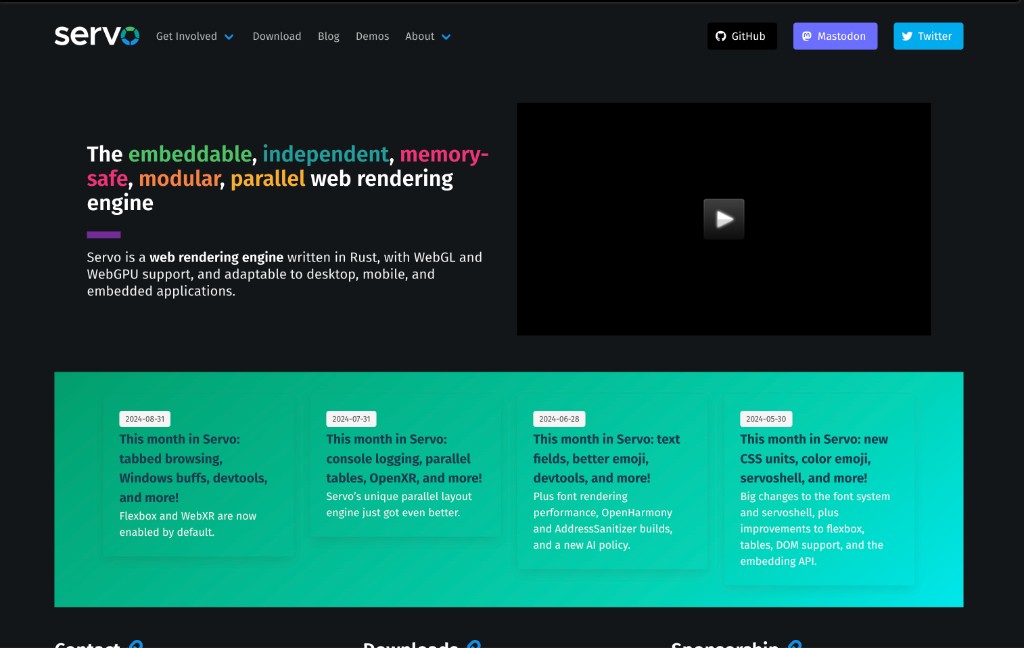Click the 'independent' teal headline word
The width and height of the screenshot is (1024, 648).
tap(325, 154)
